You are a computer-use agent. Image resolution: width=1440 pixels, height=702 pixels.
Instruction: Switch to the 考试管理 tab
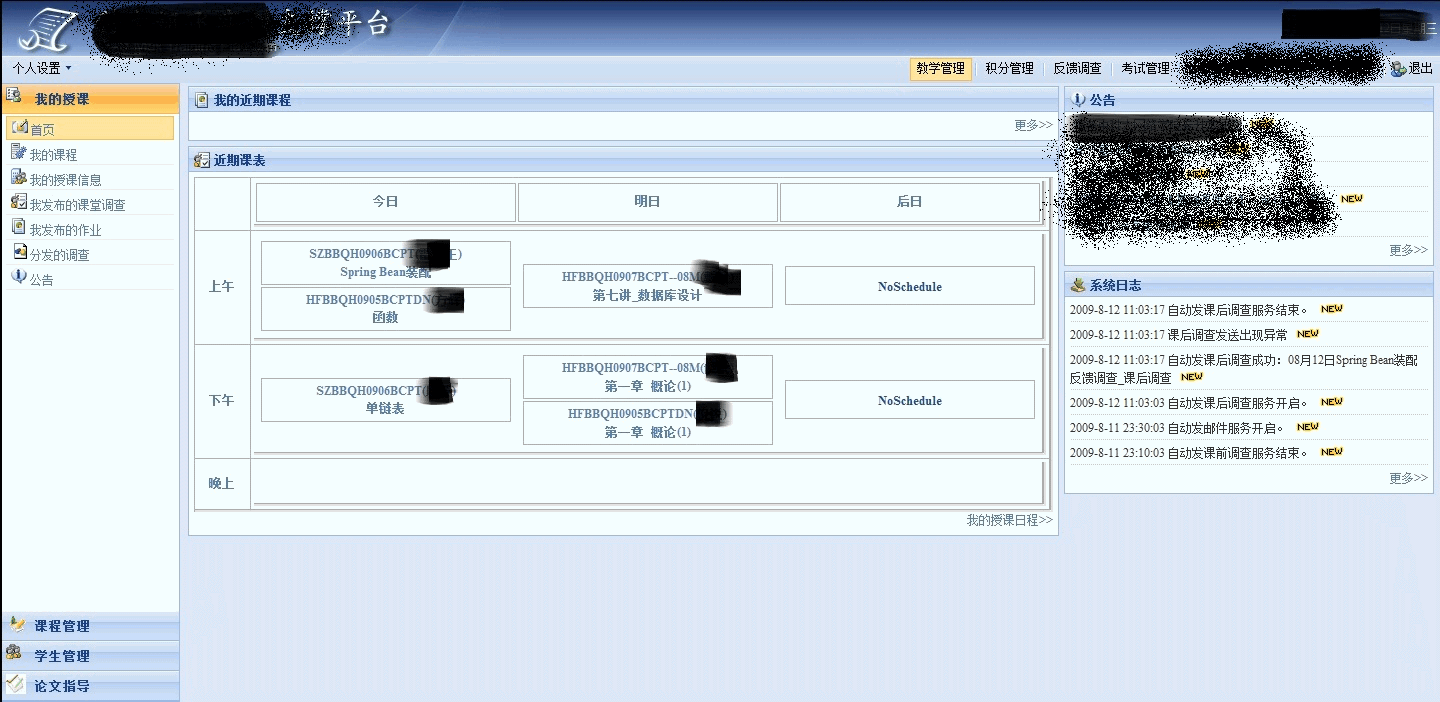pyautogui.click(x=1145, y=69)
